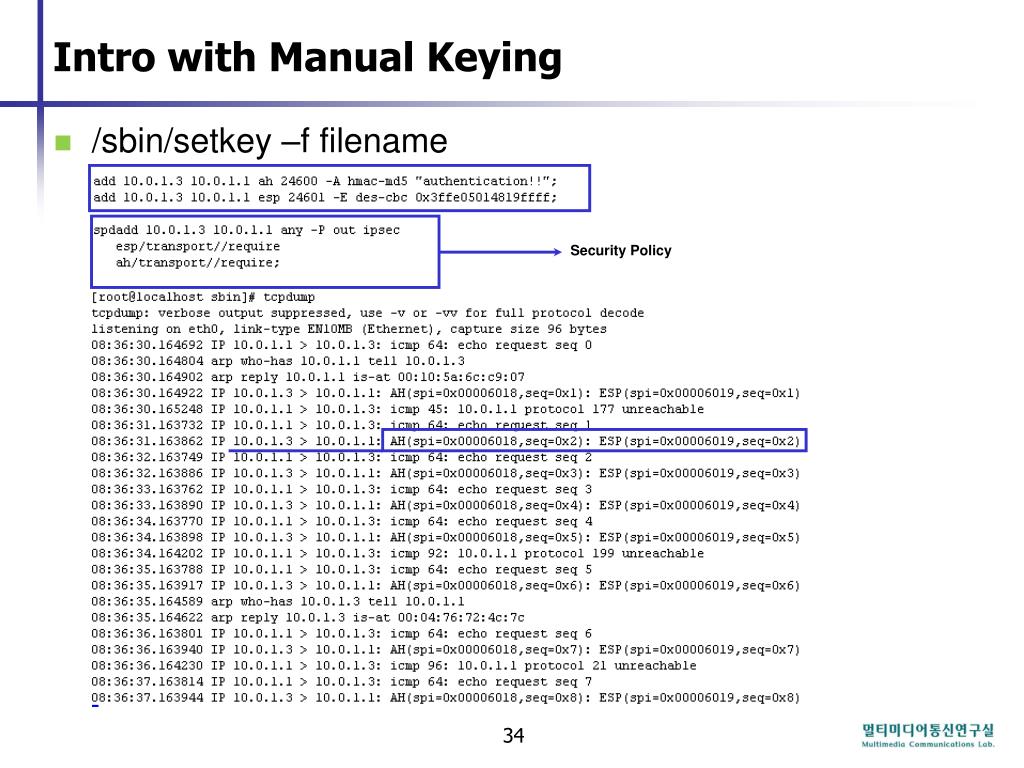
Task: Click the "esp 24601 -E des-cbc" add line
Action: coord(325,197)
